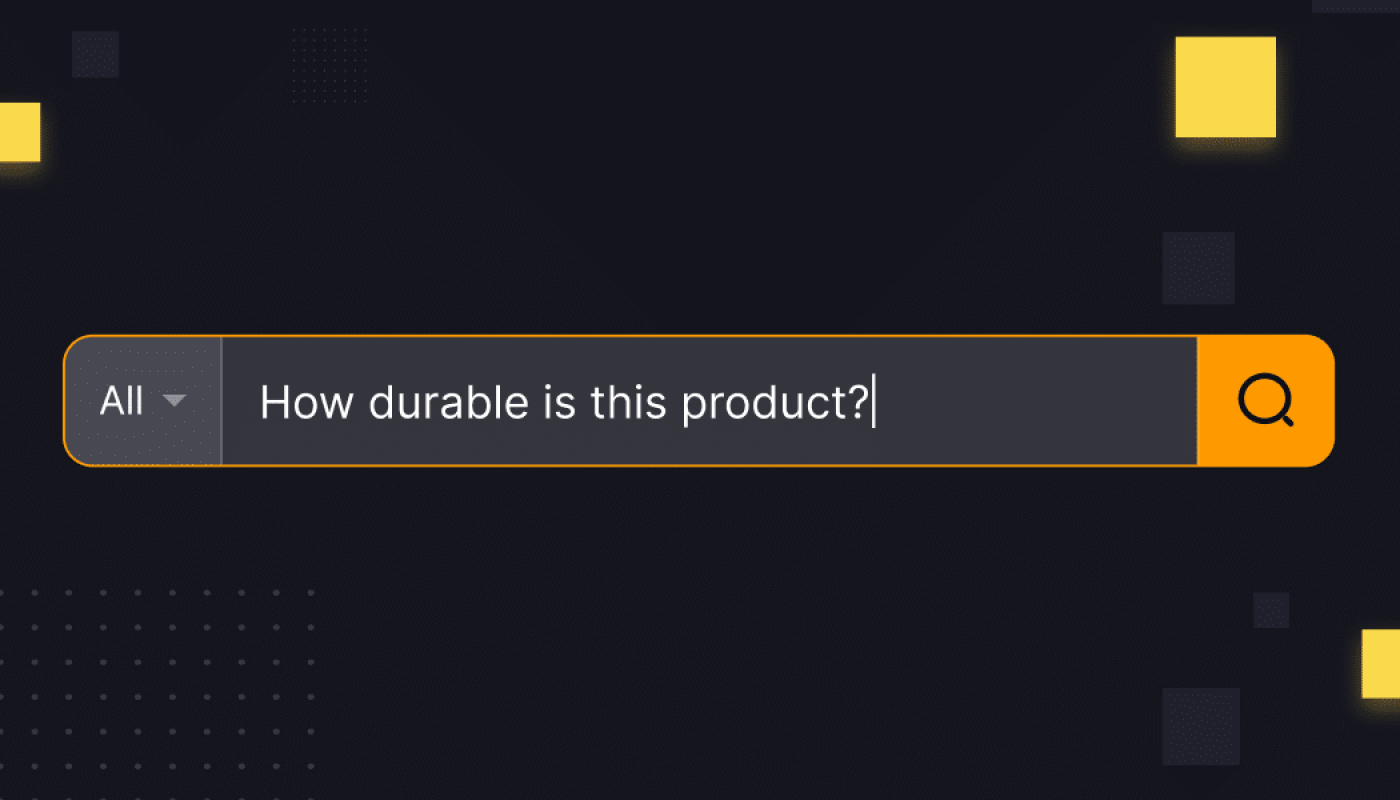Click empty space right of the query text
Viewport: 1400px width, 800px height.
click(1030, 402)
